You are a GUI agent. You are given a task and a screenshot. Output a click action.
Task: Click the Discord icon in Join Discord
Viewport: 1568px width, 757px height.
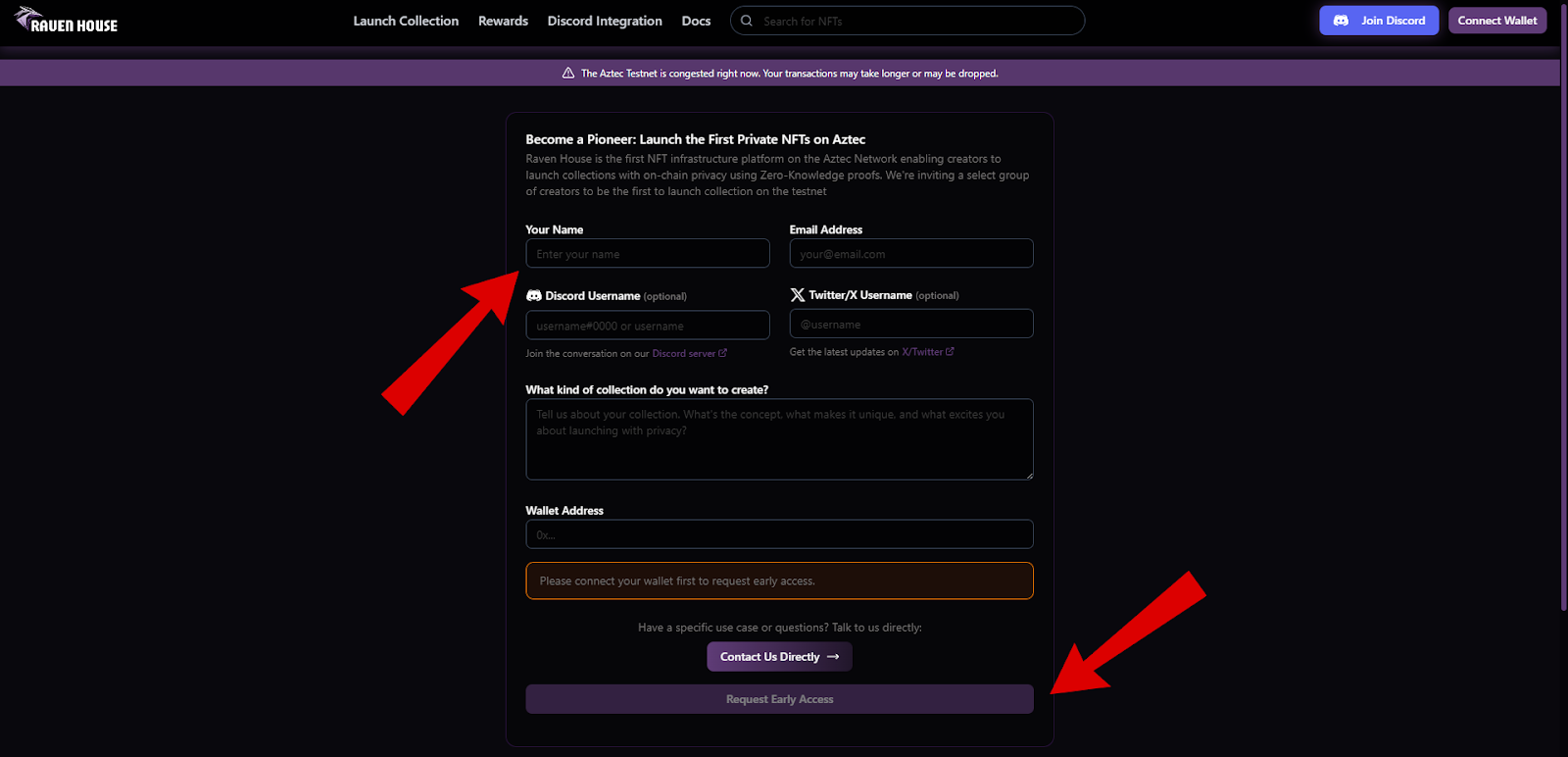pyautogui.click(x=1341, y=21)
